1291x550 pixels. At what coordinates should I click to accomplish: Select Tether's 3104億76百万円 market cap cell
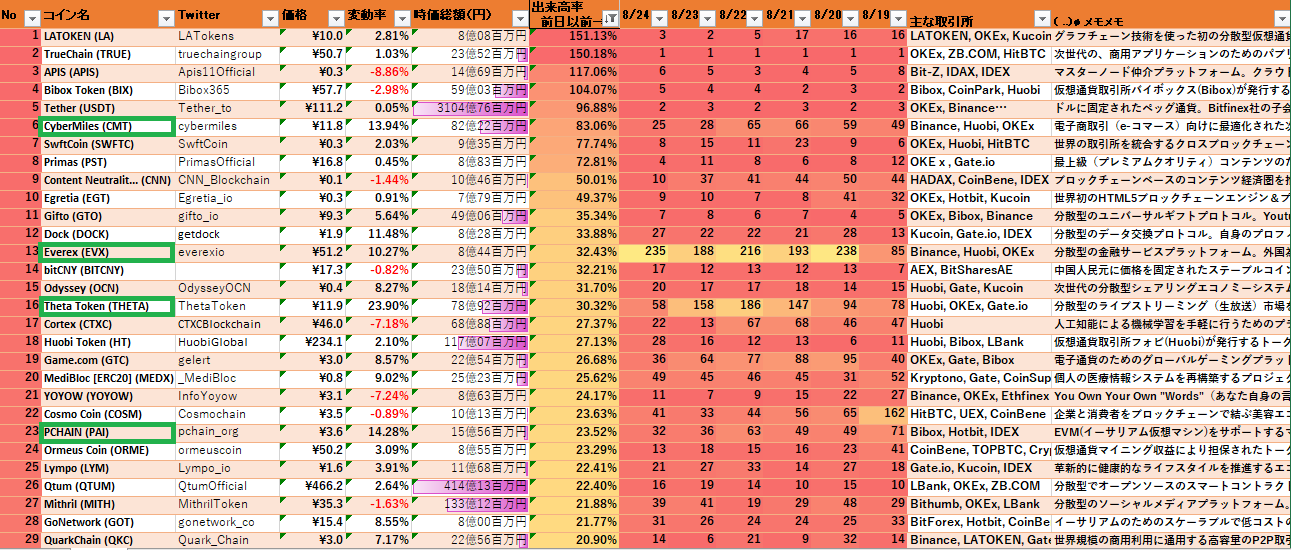[x=470, y=108]
